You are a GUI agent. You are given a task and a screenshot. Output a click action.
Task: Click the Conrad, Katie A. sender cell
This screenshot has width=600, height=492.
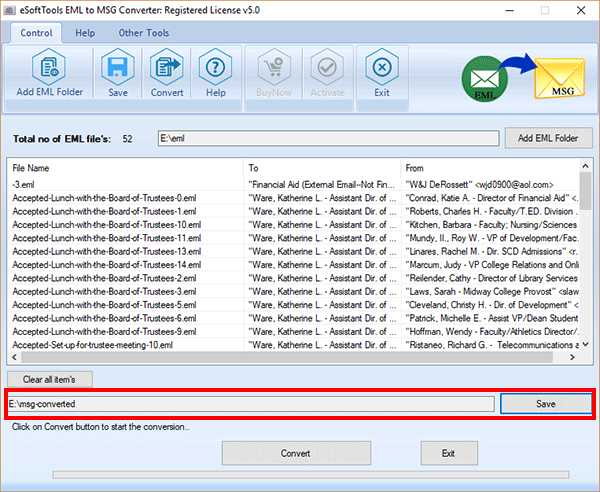(492, 198)
